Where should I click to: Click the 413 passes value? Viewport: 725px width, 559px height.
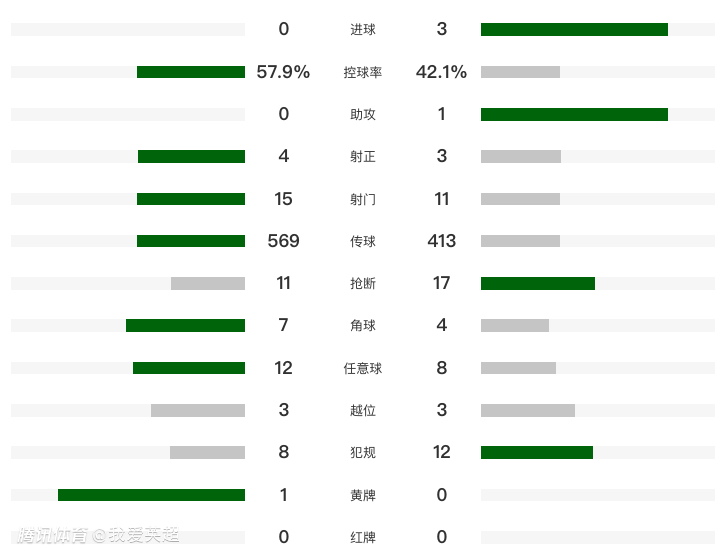click(x=441, y=241)
